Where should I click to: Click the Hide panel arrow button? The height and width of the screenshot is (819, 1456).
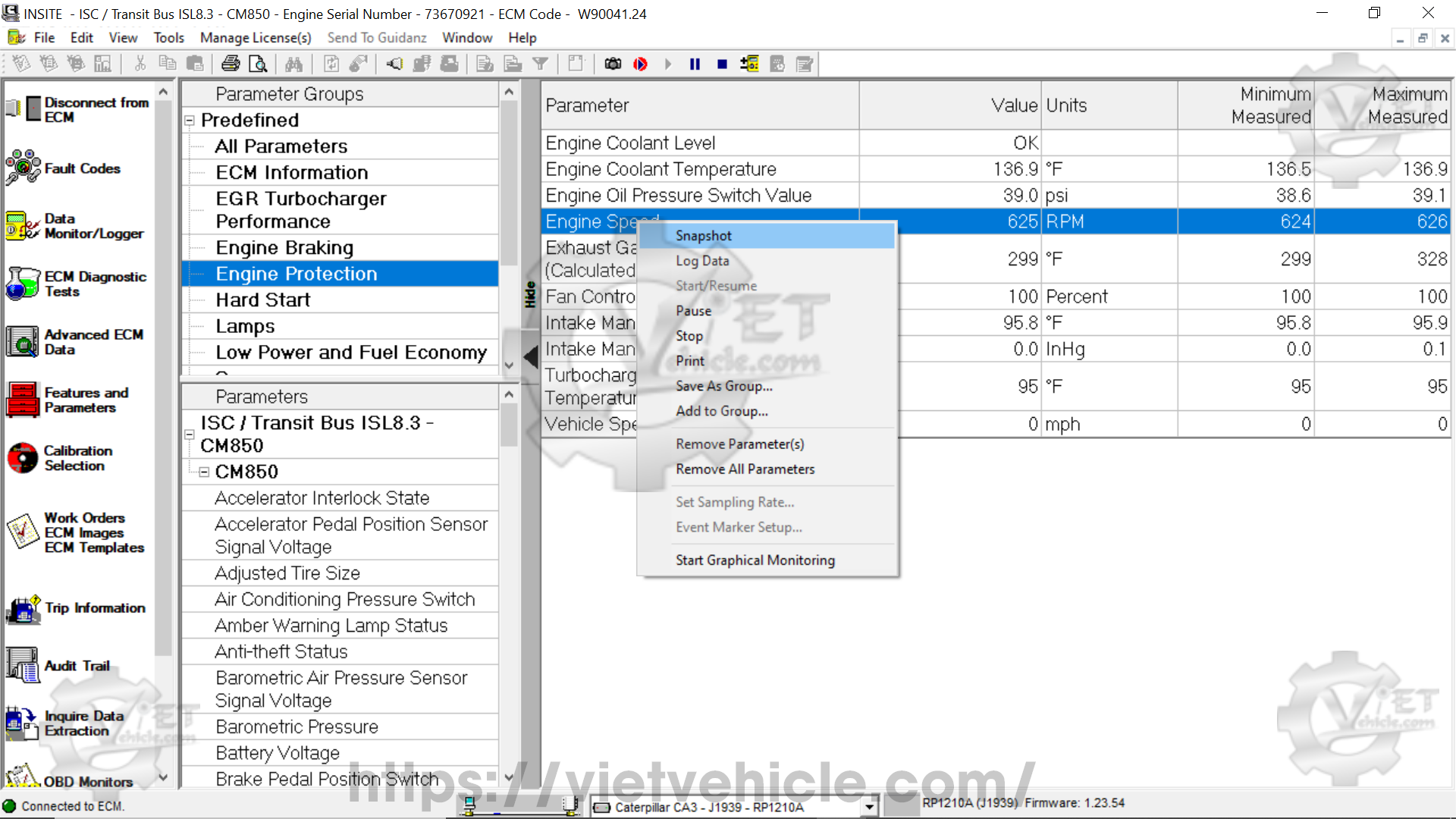coord(531,356)
